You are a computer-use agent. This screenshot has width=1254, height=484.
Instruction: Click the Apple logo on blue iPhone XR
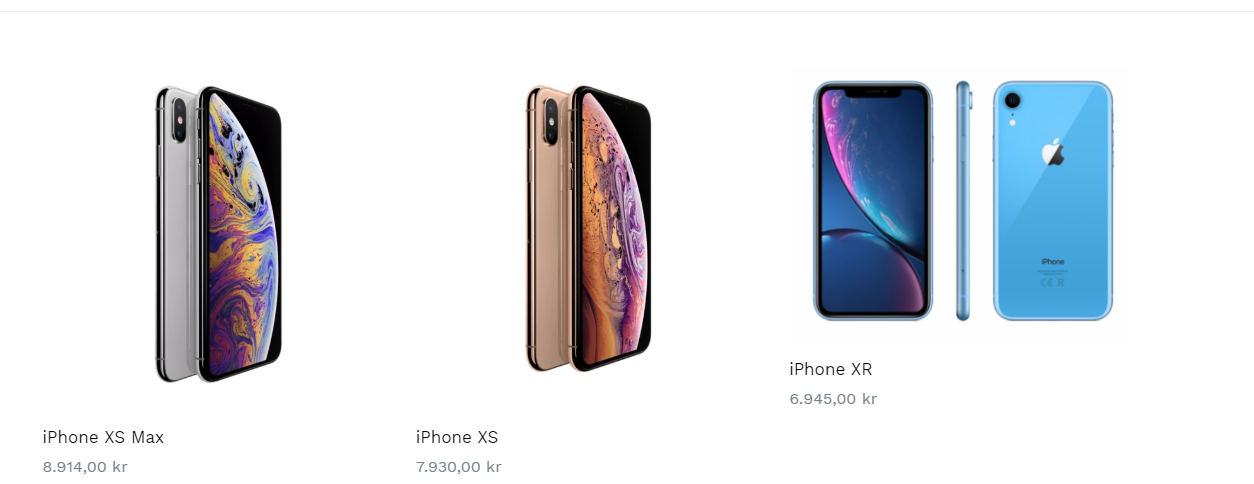tap(1052, 153)
